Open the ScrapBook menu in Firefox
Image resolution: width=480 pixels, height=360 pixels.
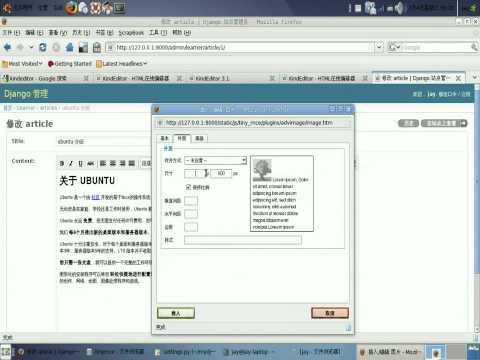tap(131, 33)
